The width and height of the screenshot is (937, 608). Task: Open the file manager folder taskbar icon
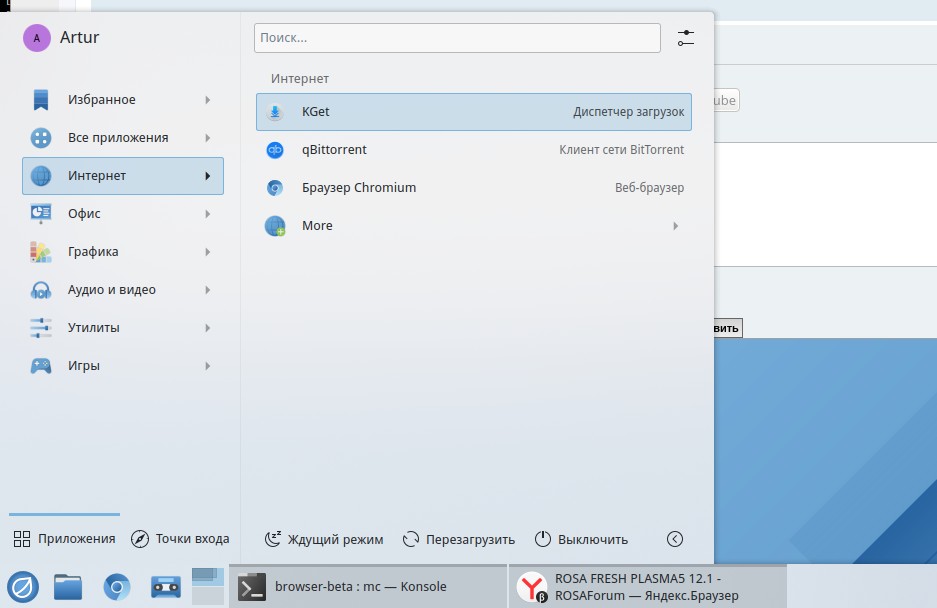pyautogui.click(x=68, y=587)
